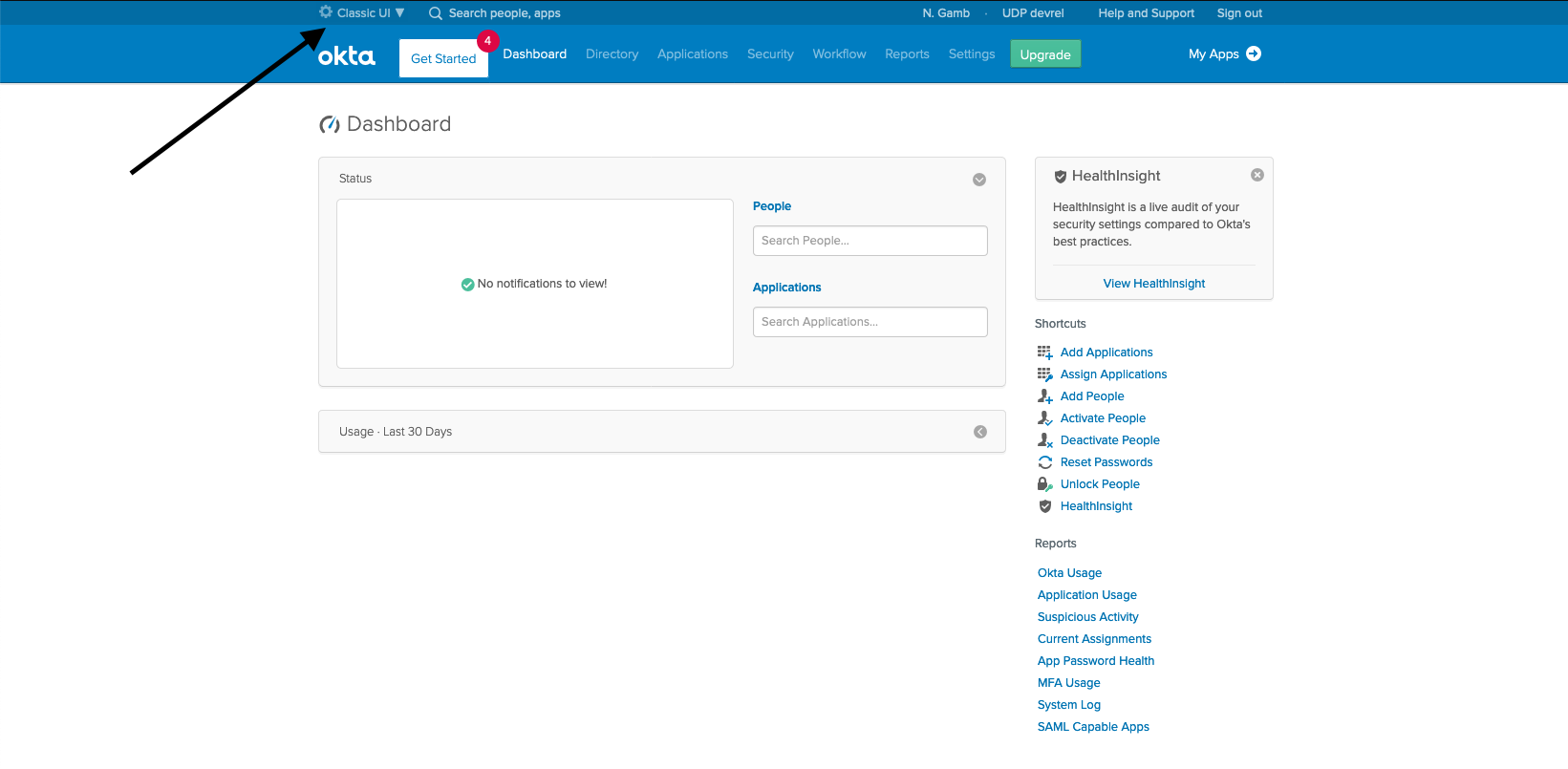Focus the Search People field
The image size is (1568, 769).
coord(870,241)
